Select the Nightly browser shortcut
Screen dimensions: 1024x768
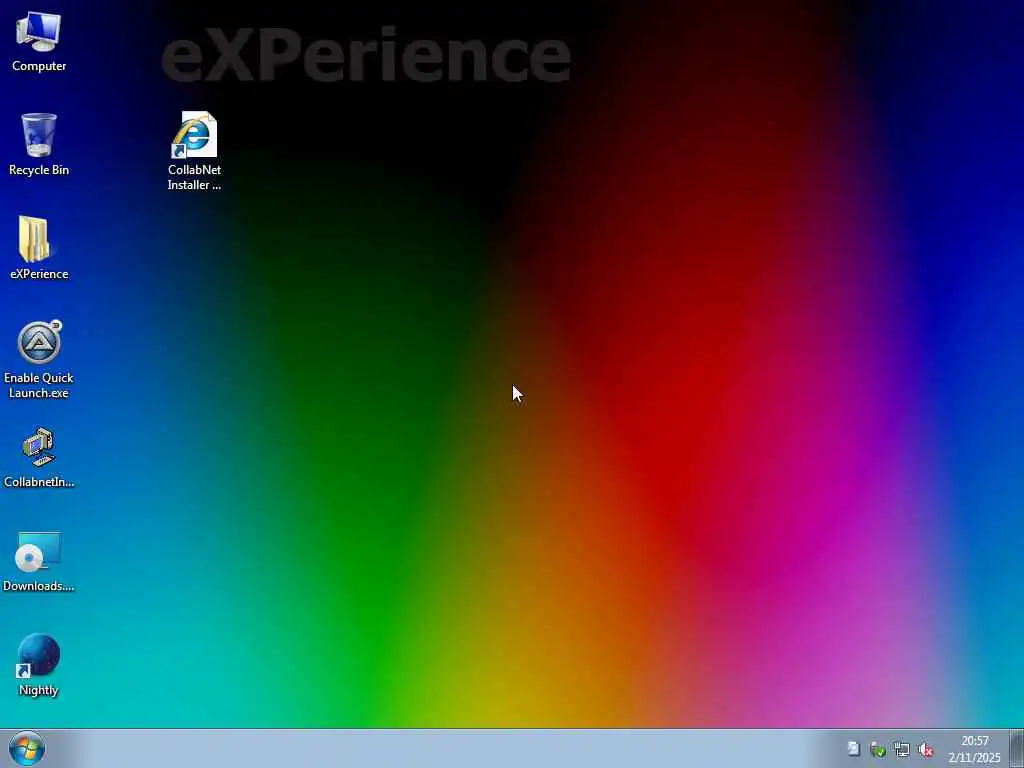click(x=39, y=665)
